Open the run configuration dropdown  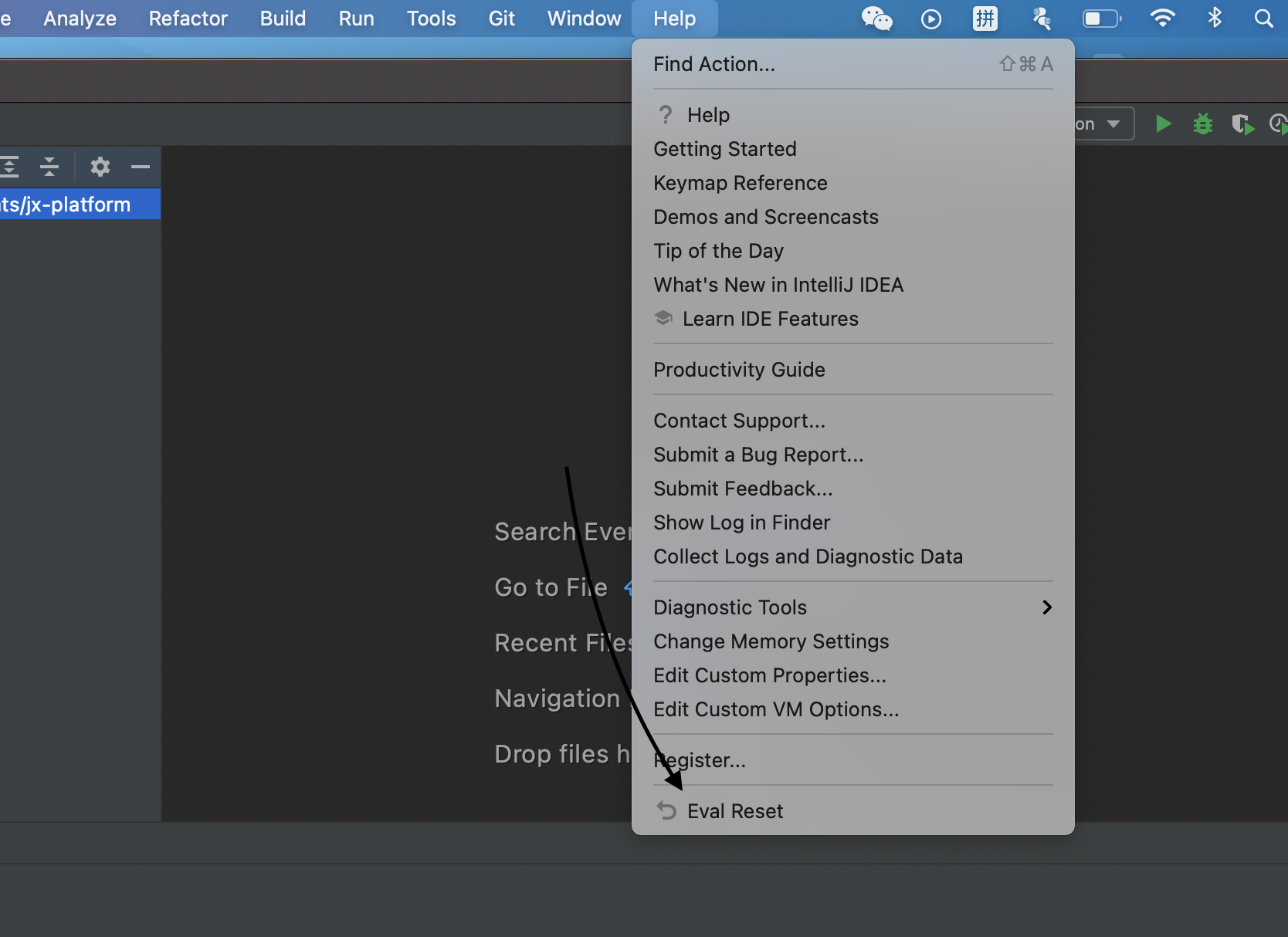point(1104,123)
